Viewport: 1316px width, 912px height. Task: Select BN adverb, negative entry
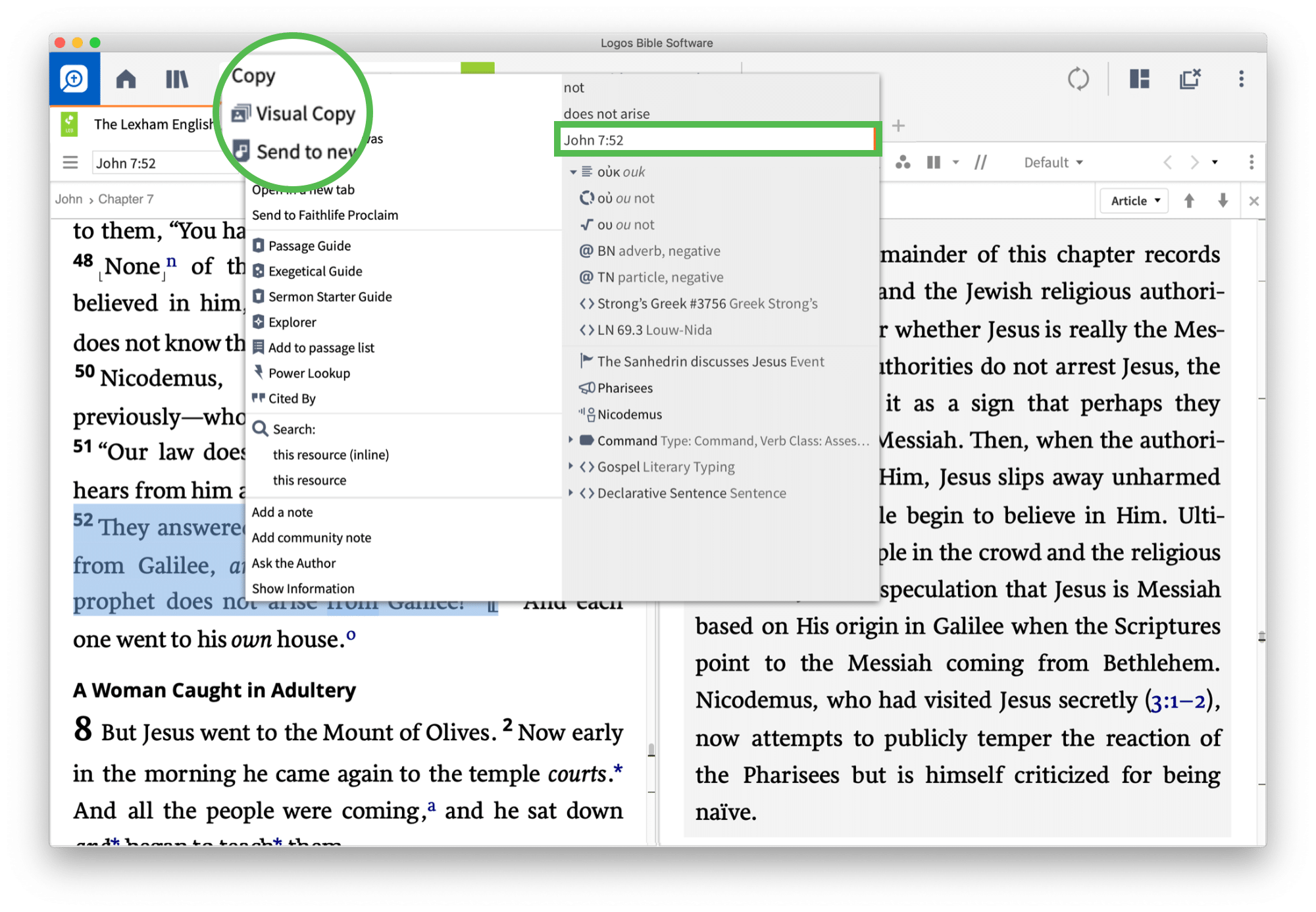(x=649, y=251)
